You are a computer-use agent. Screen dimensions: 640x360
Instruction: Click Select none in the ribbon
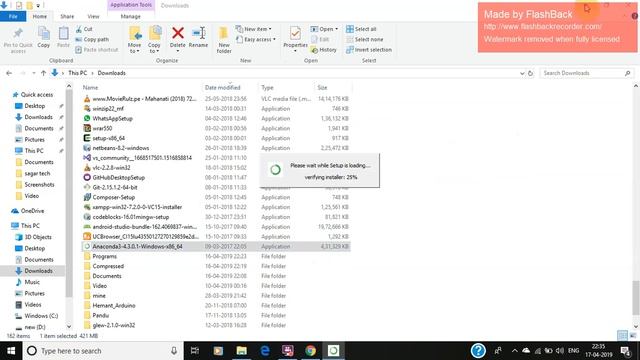pos(365,39)
